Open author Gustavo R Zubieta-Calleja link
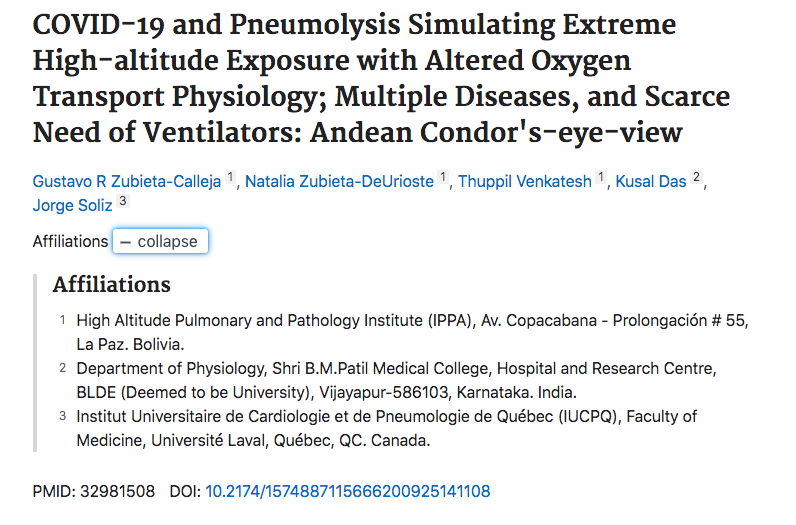796x525 pixels. (x=127, y=181)
